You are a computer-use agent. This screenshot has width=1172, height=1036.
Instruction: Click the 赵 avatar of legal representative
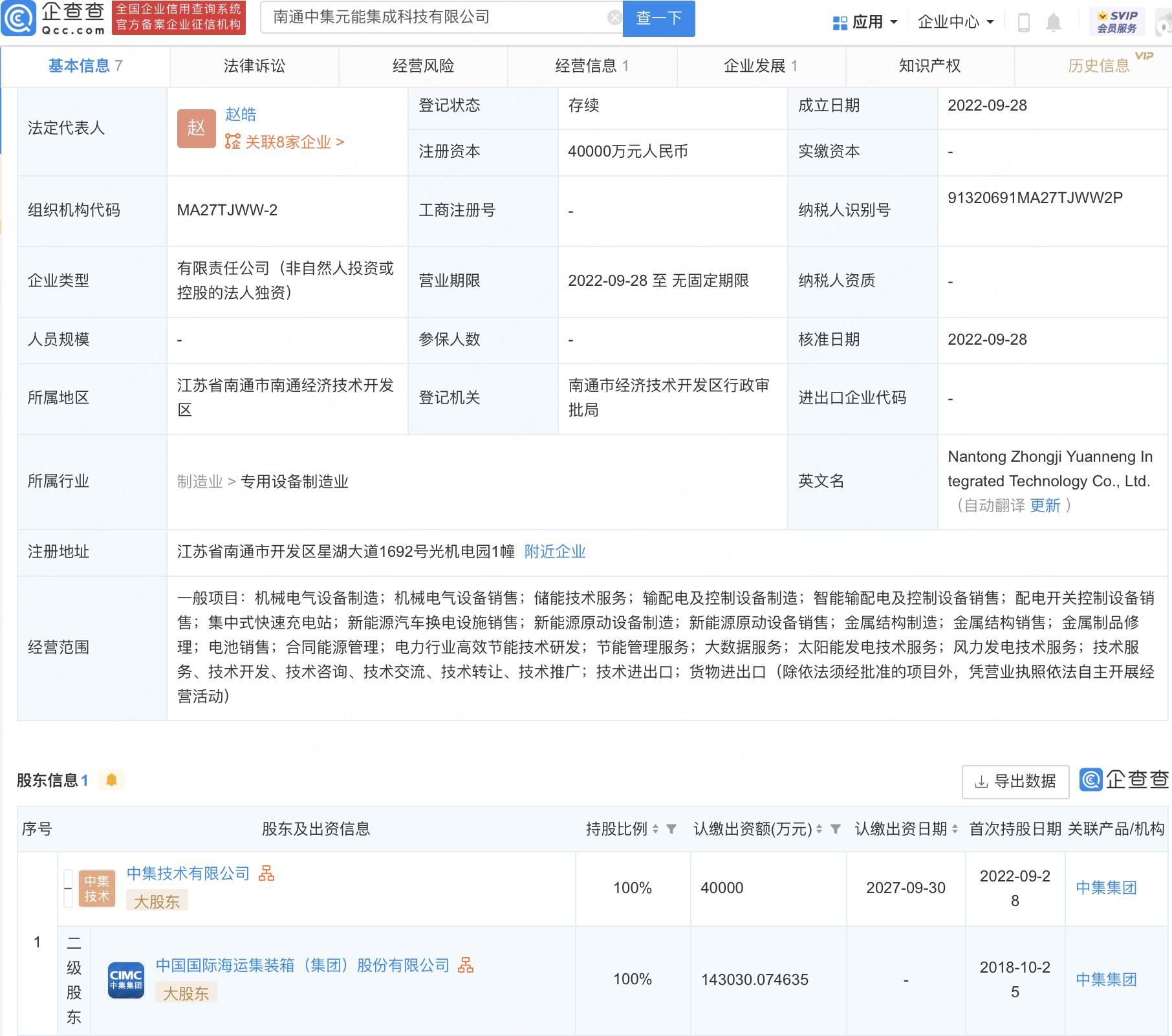pyautogui.click(x=197, y=129)
